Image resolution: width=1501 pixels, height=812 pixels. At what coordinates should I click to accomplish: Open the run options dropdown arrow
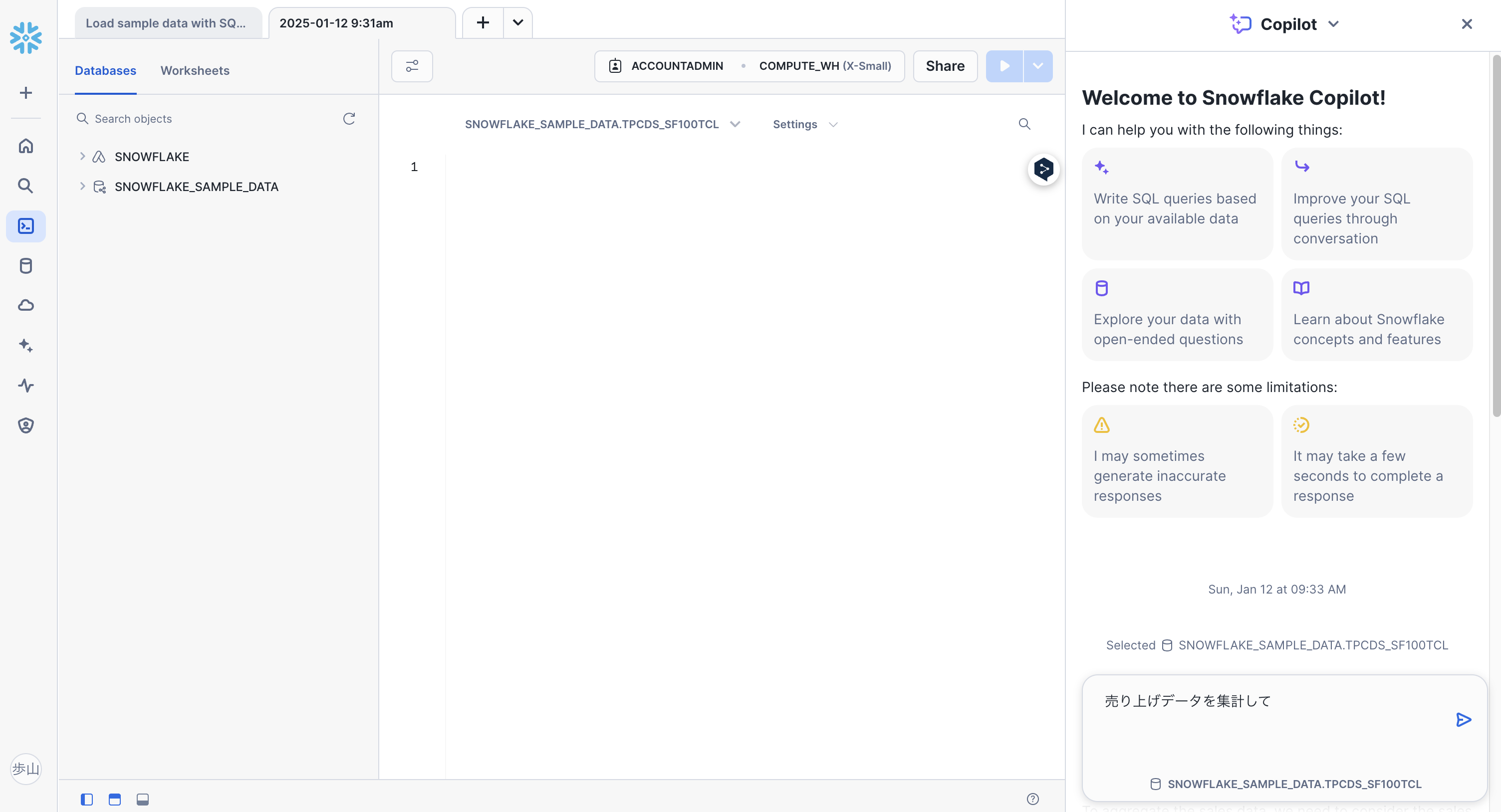1037,66
